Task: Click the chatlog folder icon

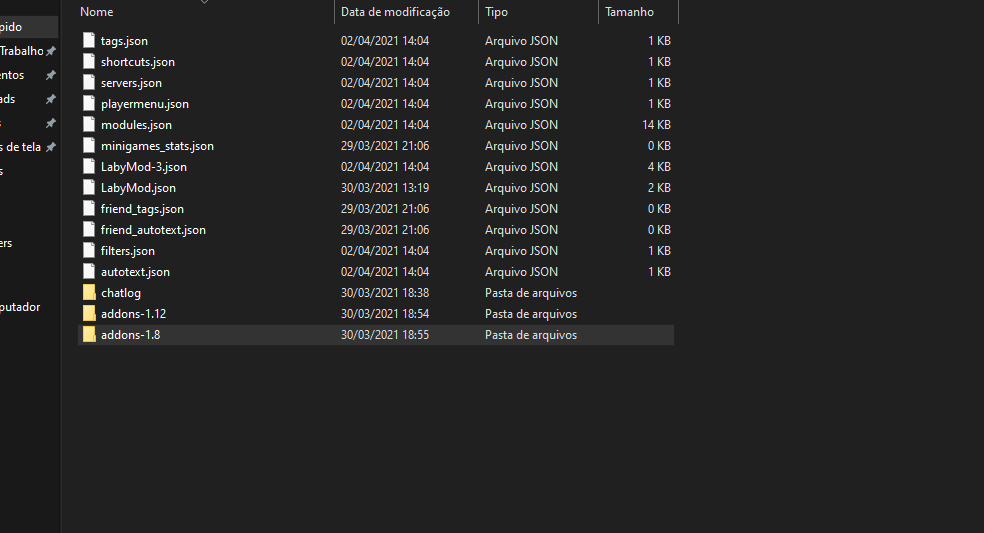Action: point(89,293)
